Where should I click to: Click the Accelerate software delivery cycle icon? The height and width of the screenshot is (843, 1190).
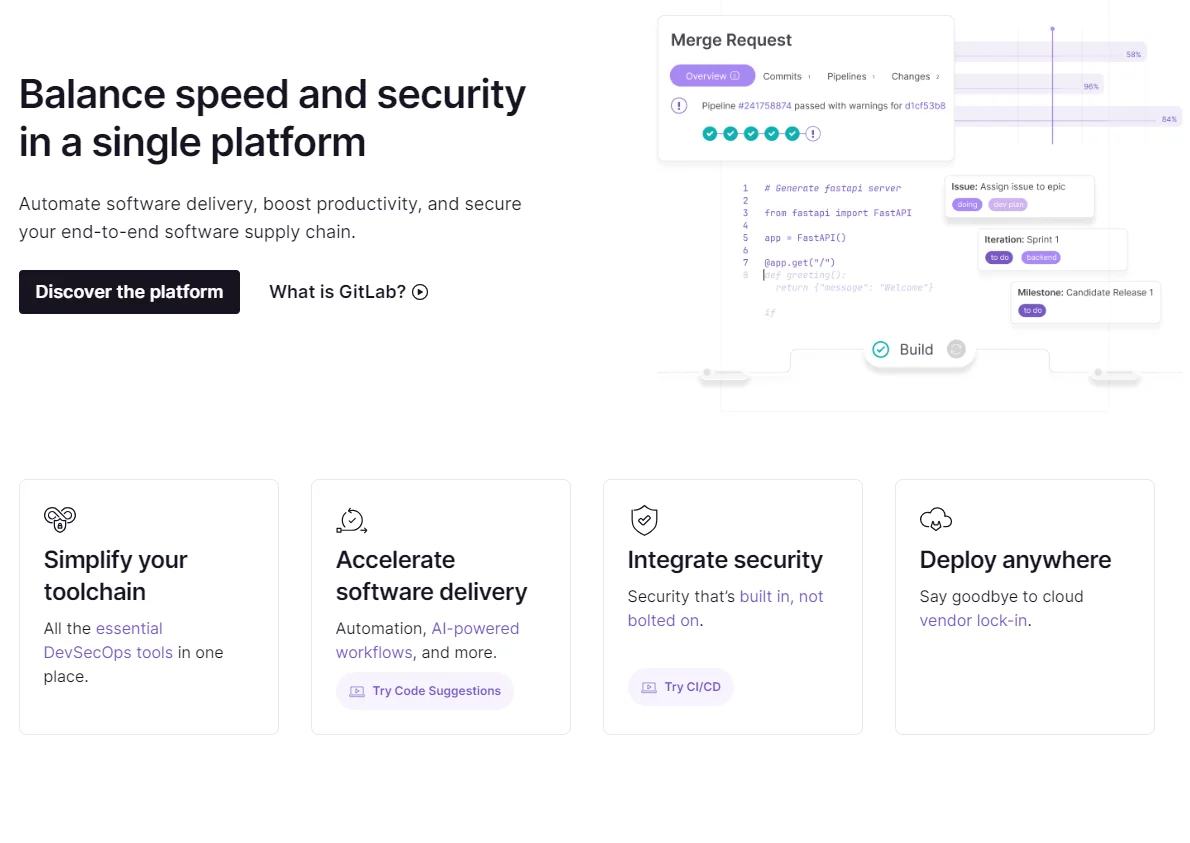[x=351, y=521]
